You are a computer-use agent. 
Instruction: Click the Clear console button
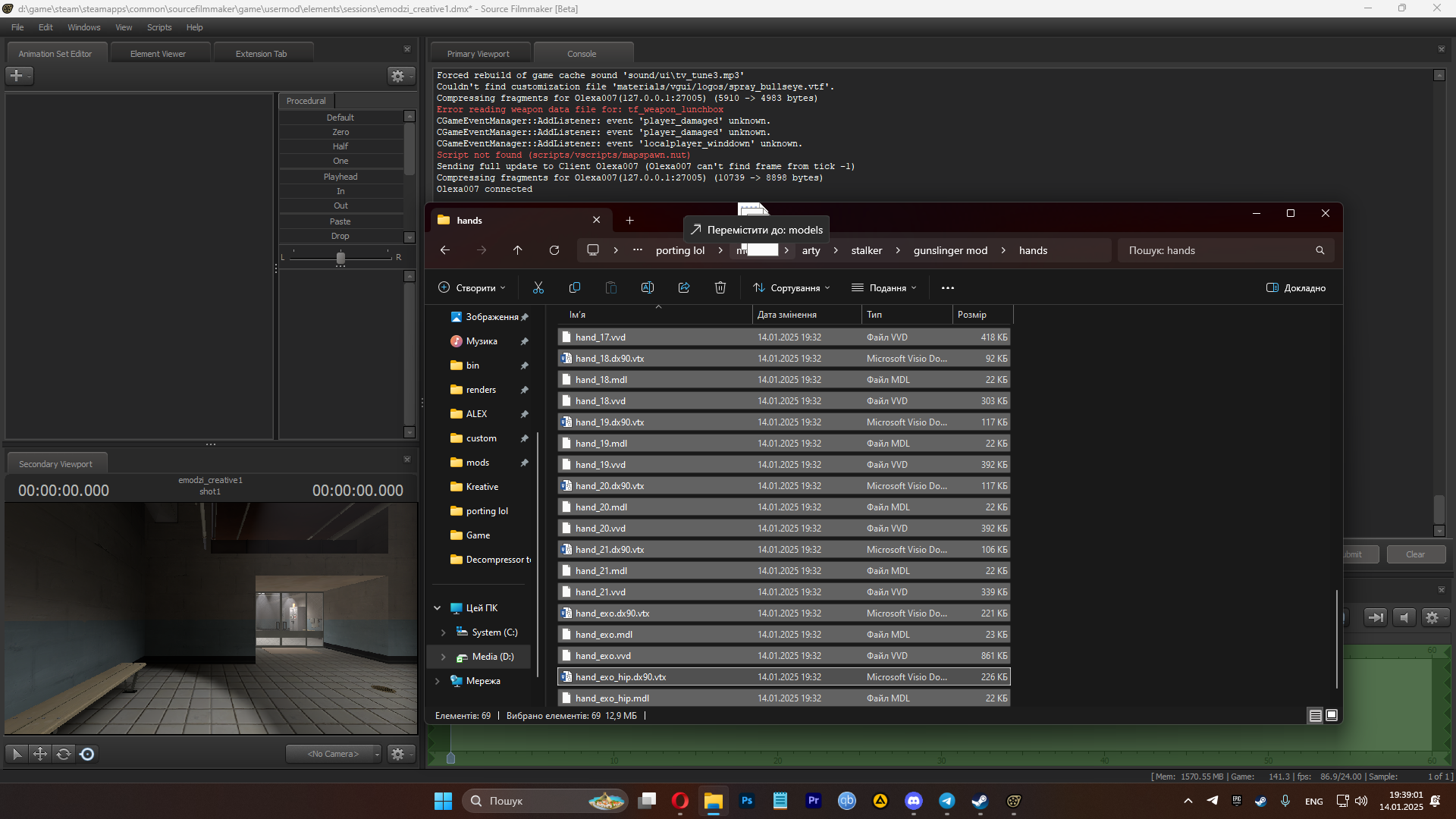[1415, 554]
